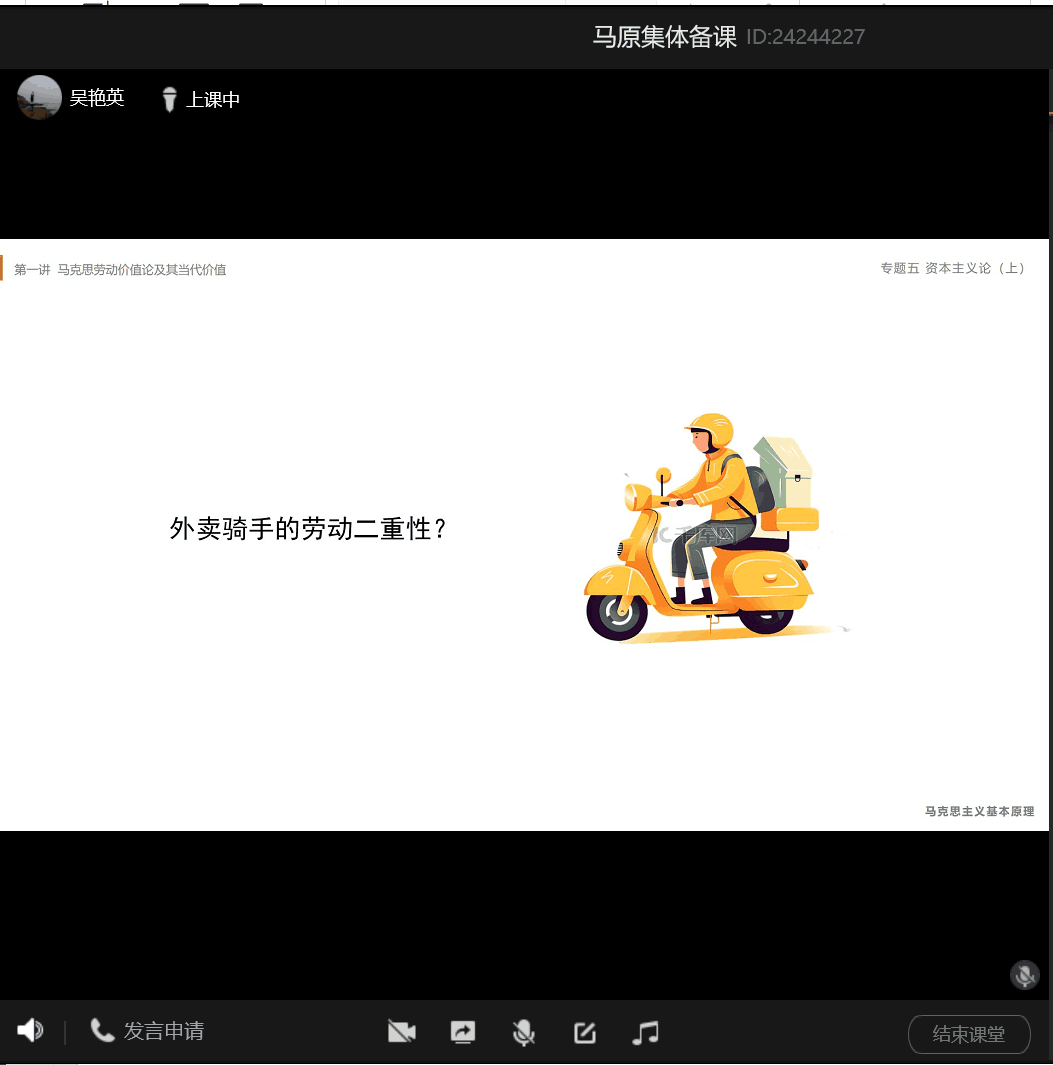Click slide question 外卖骑手的劳动二重性？

[308, 528]
